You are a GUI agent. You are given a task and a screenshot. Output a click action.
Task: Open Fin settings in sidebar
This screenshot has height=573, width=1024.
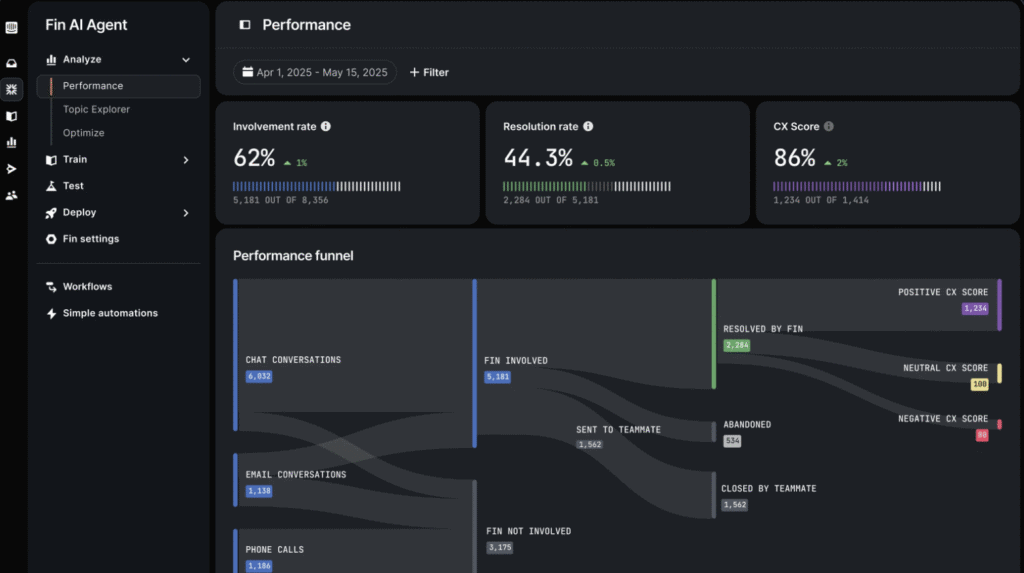[x=90, y=239]
